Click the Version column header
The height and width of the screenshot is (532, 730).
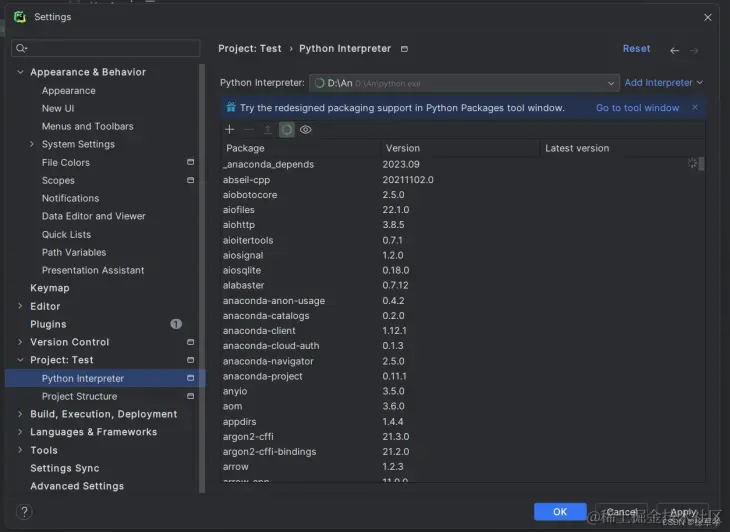tap(460, 148)
